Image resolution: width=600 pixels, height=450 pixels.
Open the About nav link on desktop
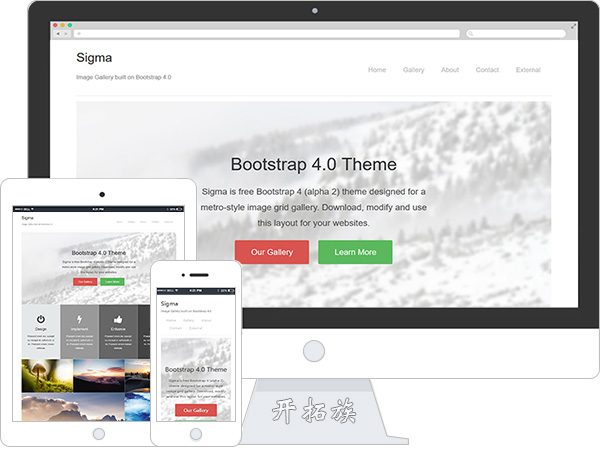pyautogui.click(x=450, y=70)
